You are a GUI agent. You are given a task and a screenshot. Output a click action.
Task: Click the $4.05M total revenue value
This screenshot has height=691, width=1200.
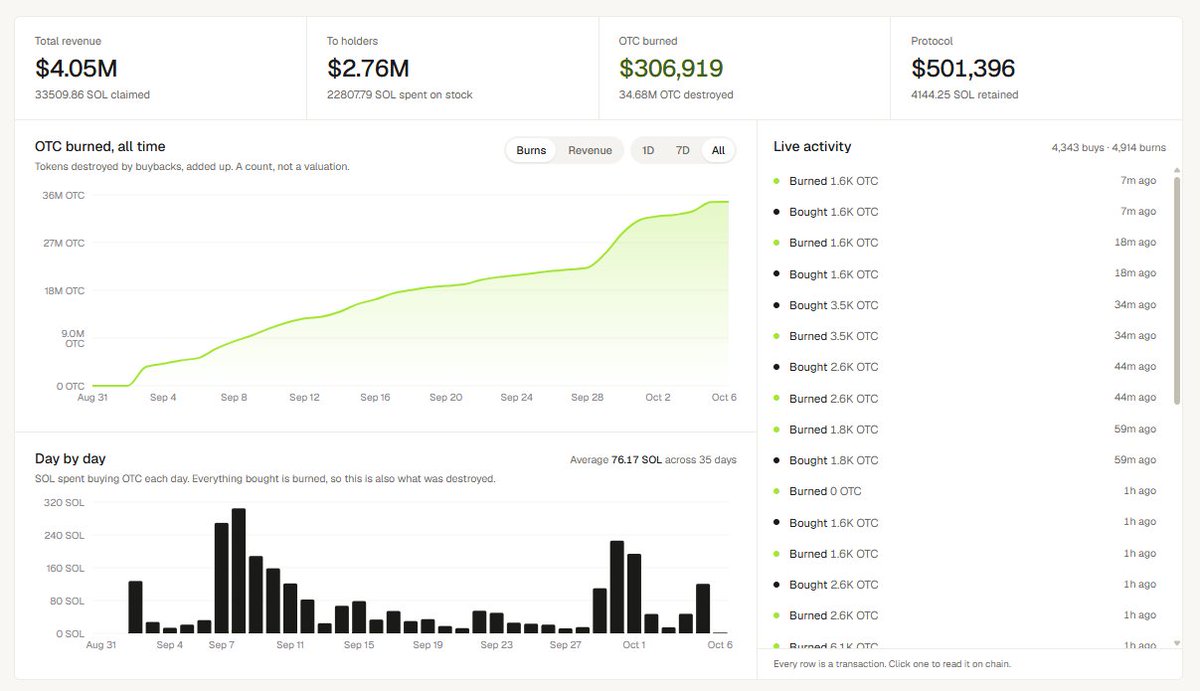click(x=76, y=69)
